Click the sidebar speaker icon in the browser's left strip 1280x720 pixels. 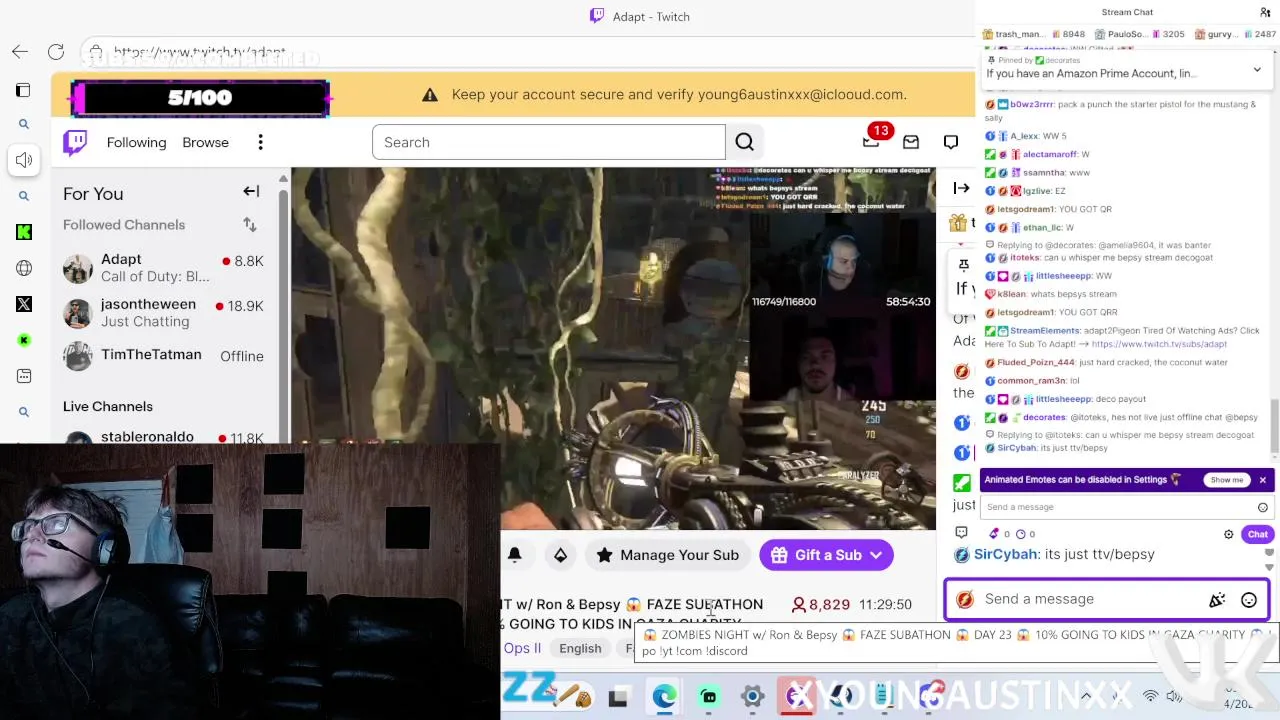(24, 160)
